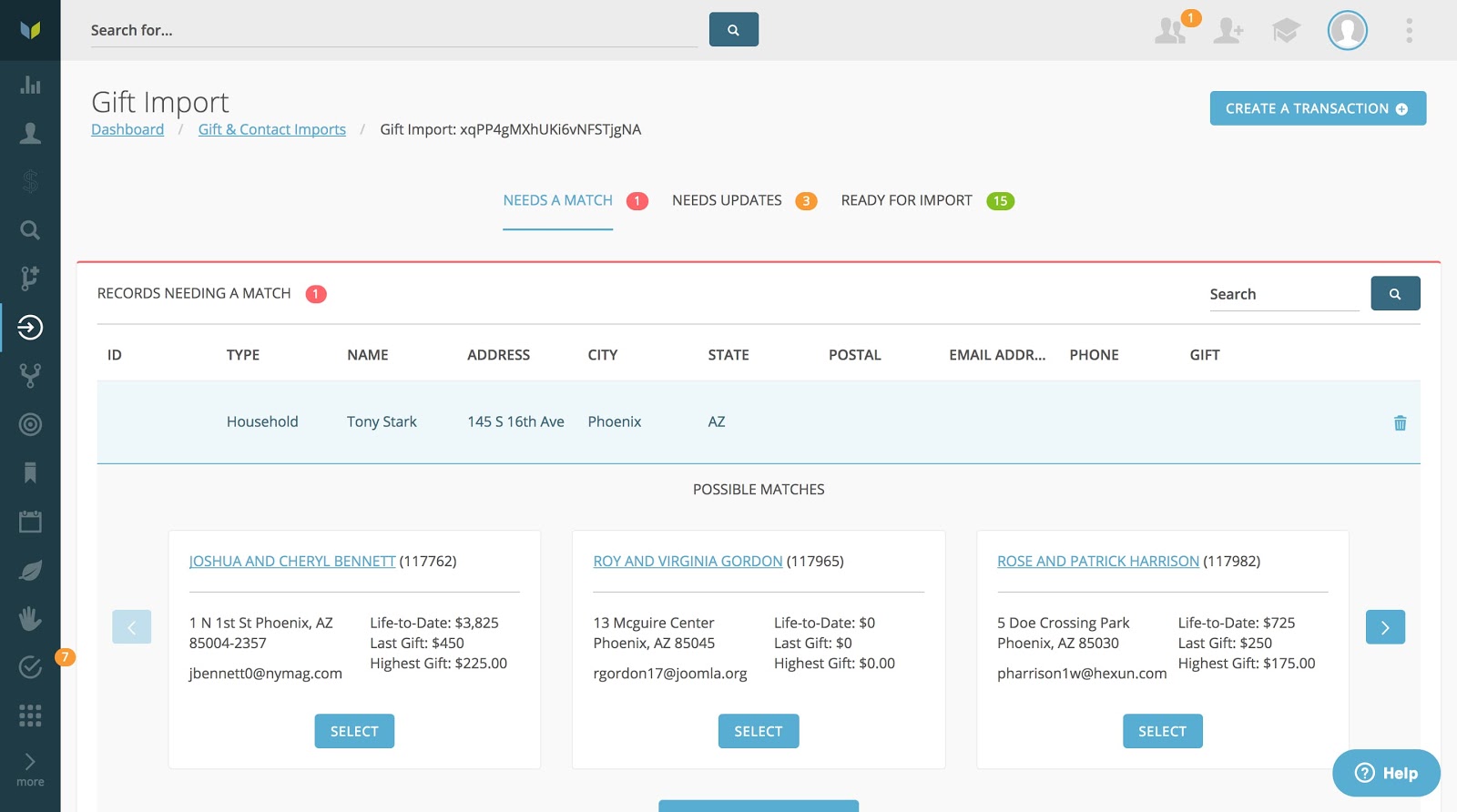Click the bar chart dashboard sidebar icon
The height and width of the screenshot is (812, 1457).
pos(30,86)
